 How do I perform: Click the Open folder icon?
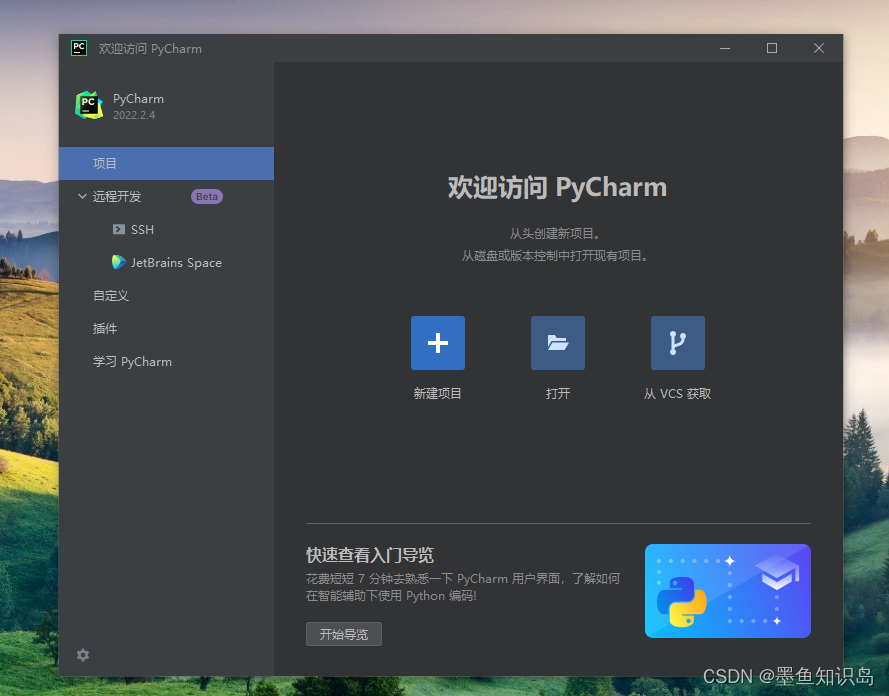pyautogui.click(x=558, y=343)
